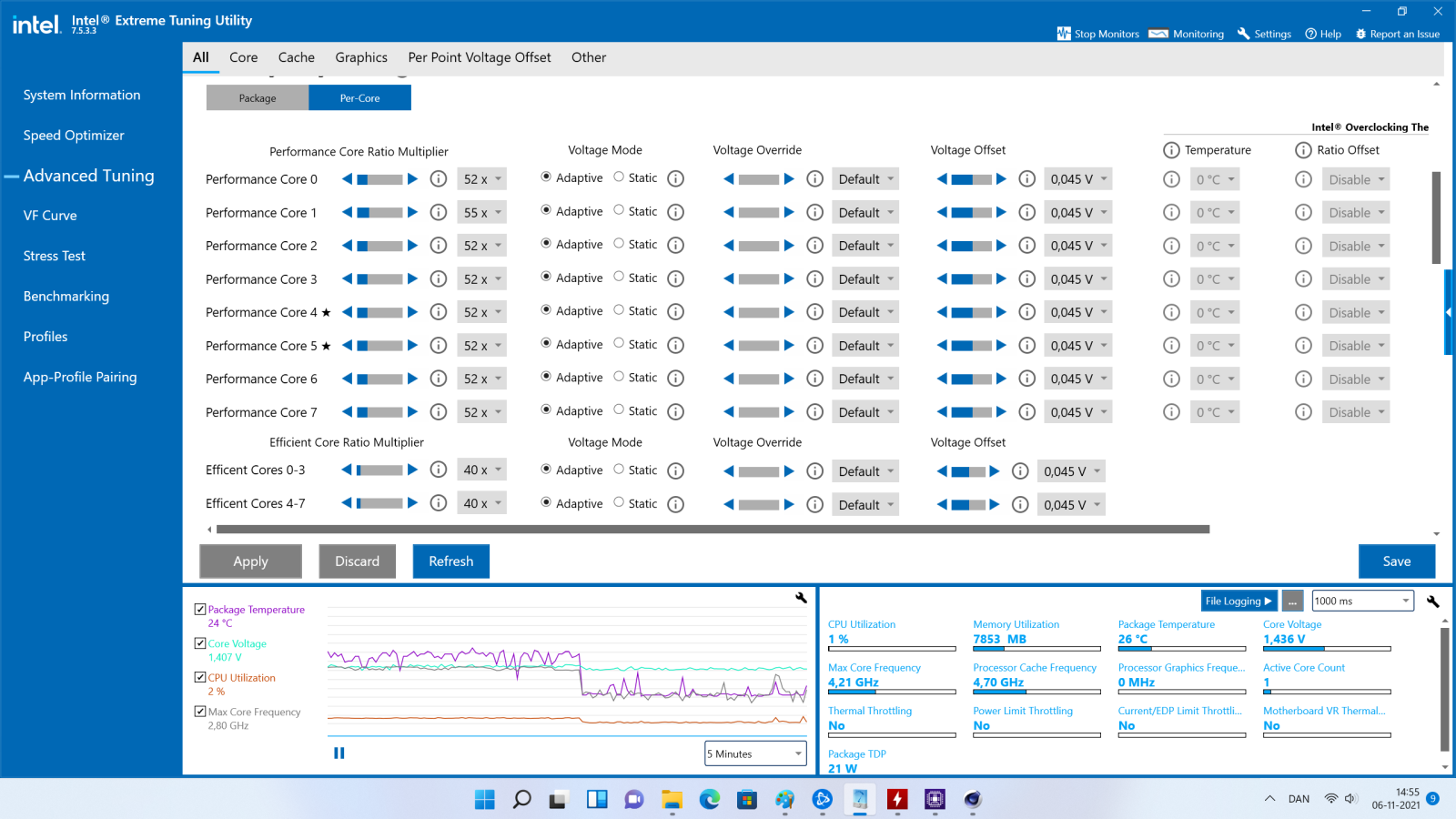Screen dimensions: 1456x819
Task: Show info icon next to Ratio Offset header
Action: 1304,150
